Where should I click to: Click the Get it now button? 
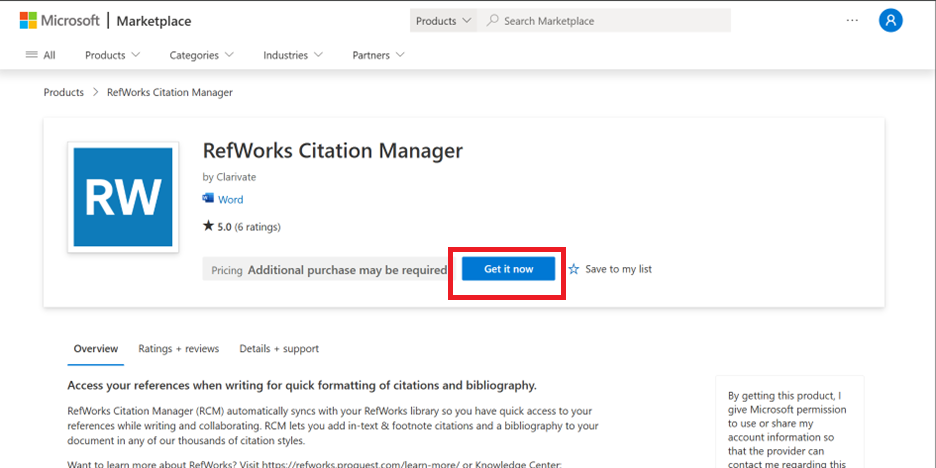[509, 269]
